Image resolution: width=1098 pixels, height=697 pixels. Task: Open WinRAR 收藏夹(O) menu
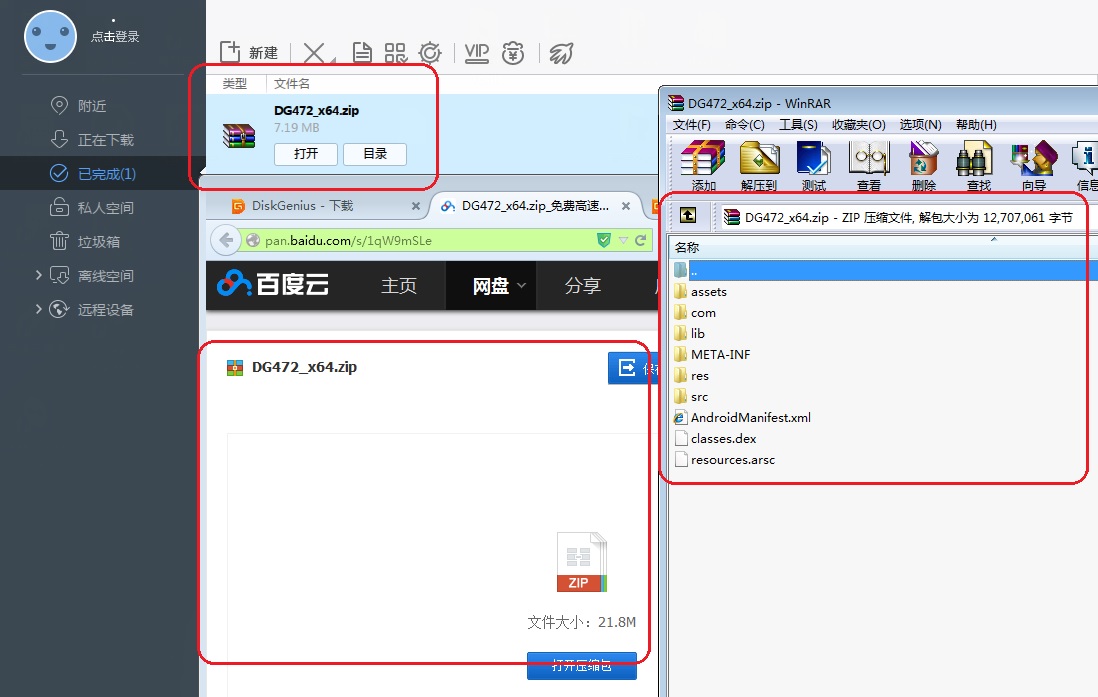tap(859, 125)
